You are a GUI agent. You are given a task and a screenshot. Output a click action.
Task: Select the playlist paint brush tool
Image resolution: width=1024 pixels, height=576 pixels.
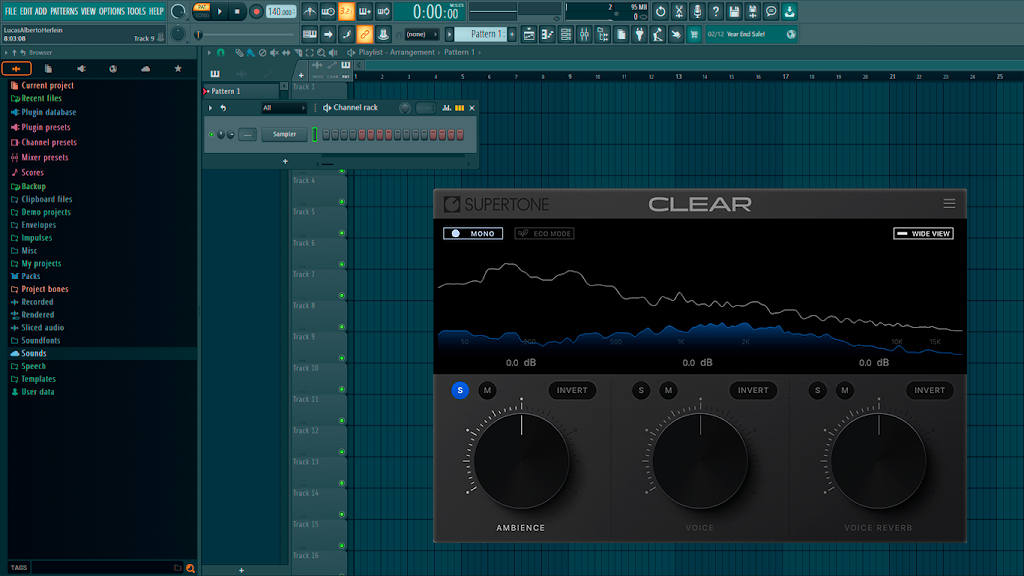point(251,52)
